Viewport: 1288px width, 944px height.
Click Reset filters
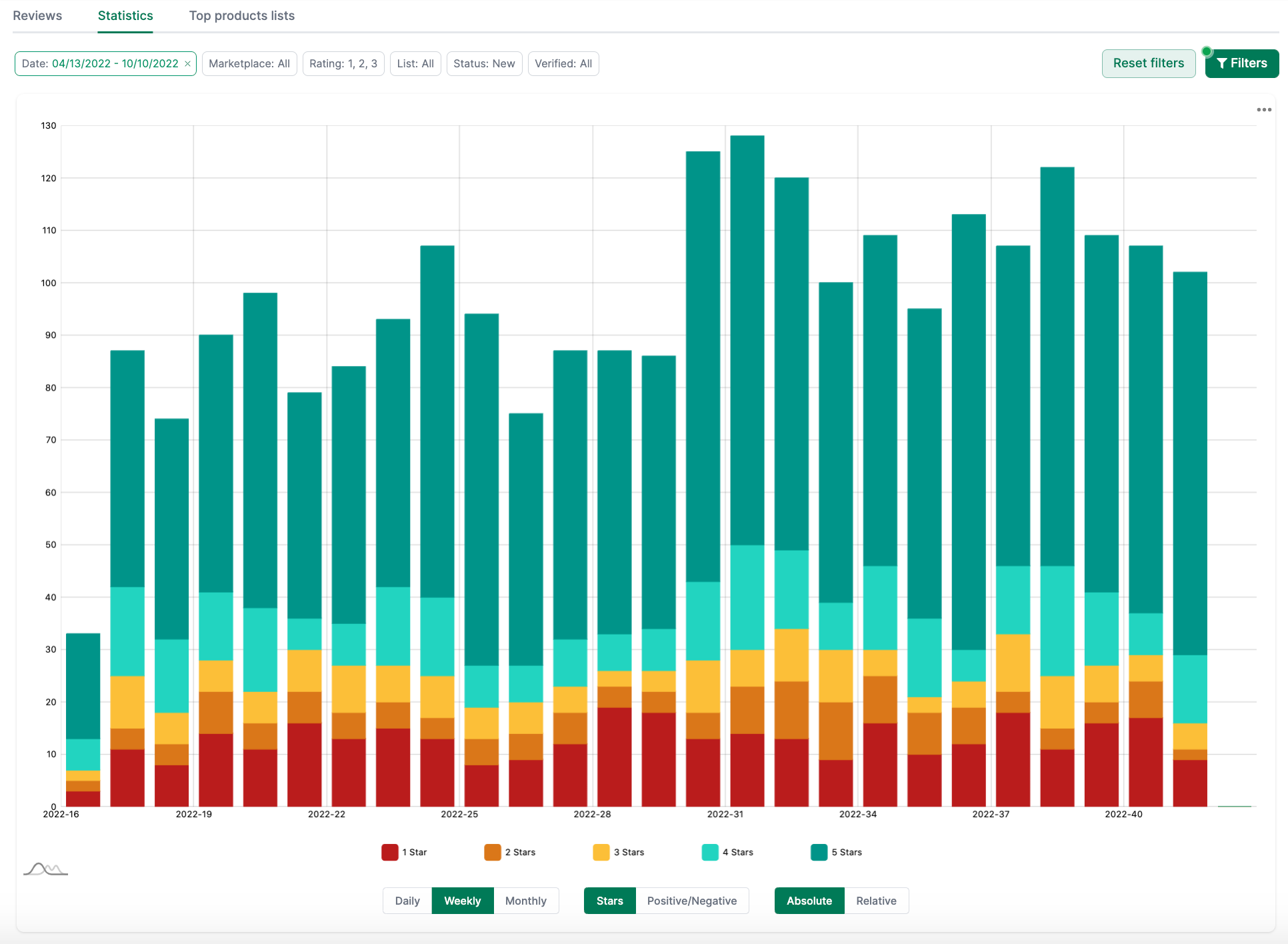[x=1148, y=63]
